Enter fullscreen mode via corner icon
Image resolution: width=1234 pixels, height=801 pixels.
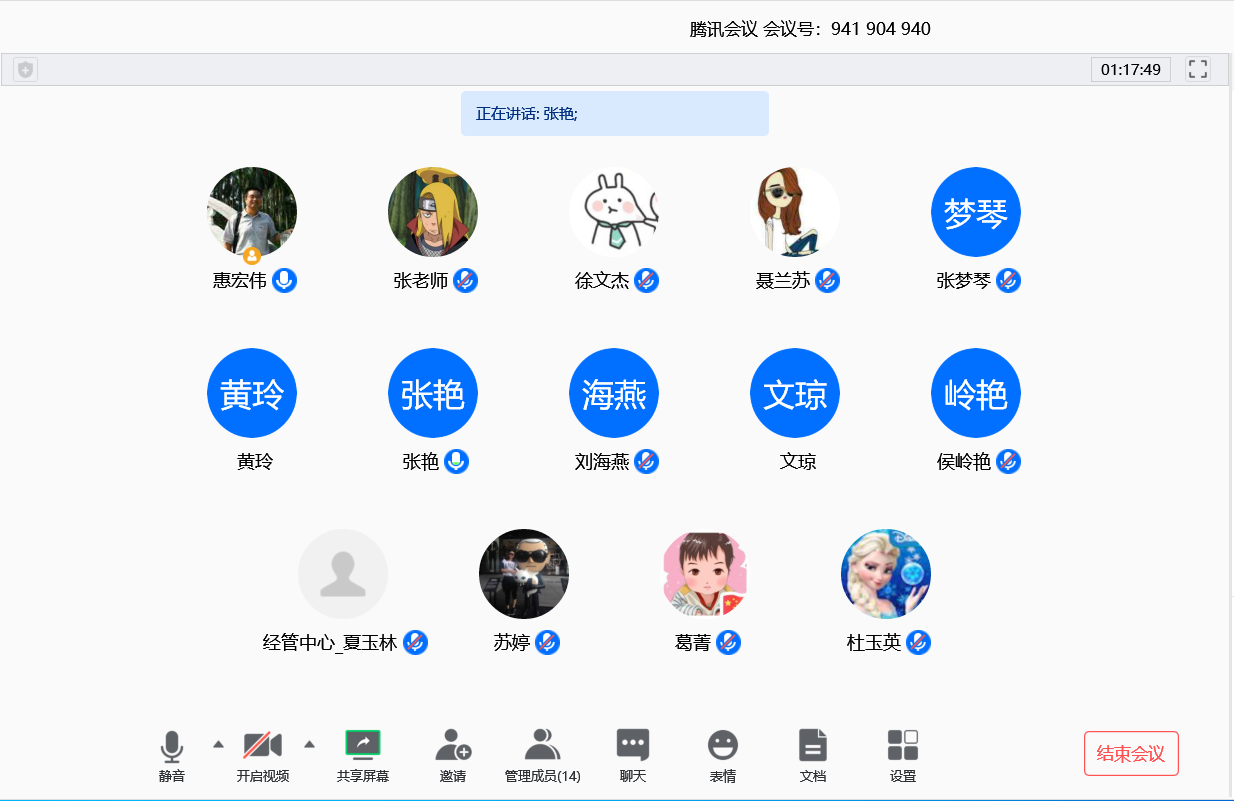tap(1198, 69)
